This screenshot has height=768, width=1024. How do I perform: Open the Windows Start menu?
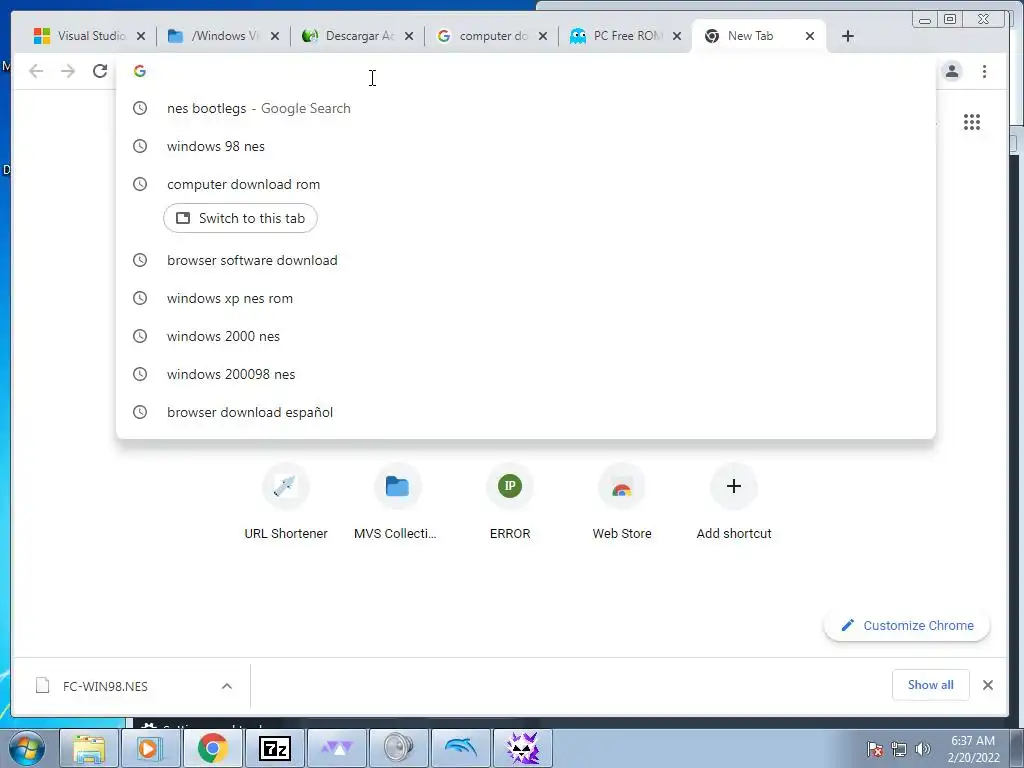[x=26, y=748]
